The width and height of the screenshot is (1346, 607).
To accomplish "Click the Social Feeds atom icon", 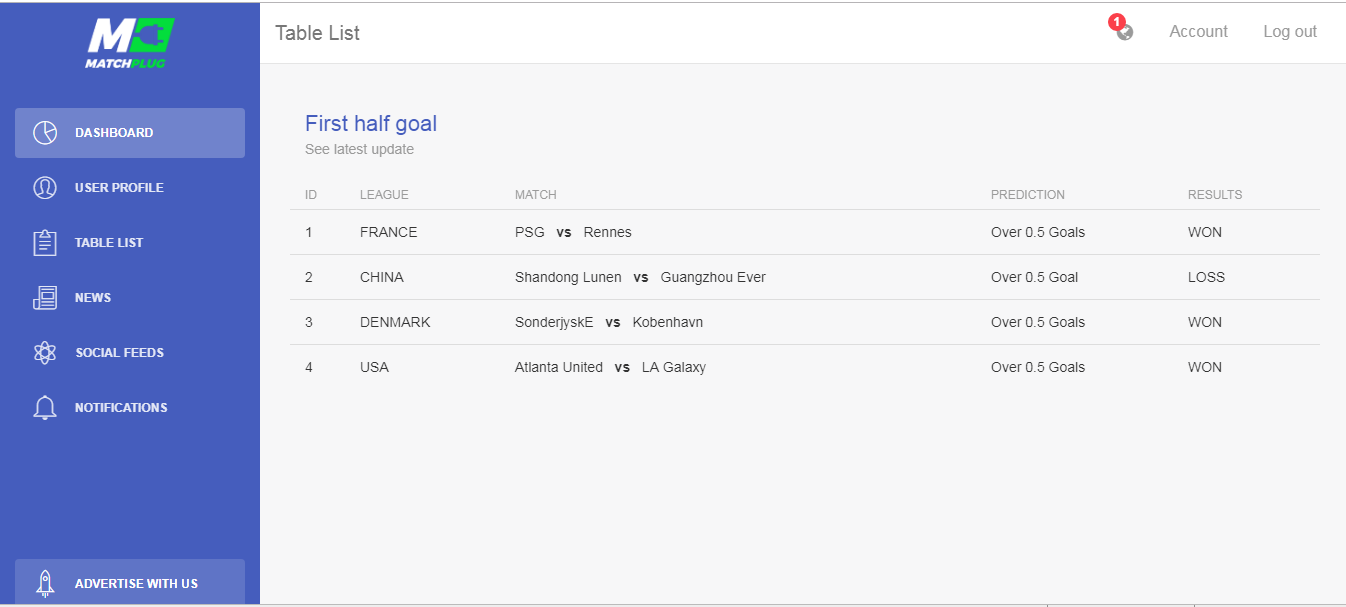I will pyautogui.click(x=45, y=353).
